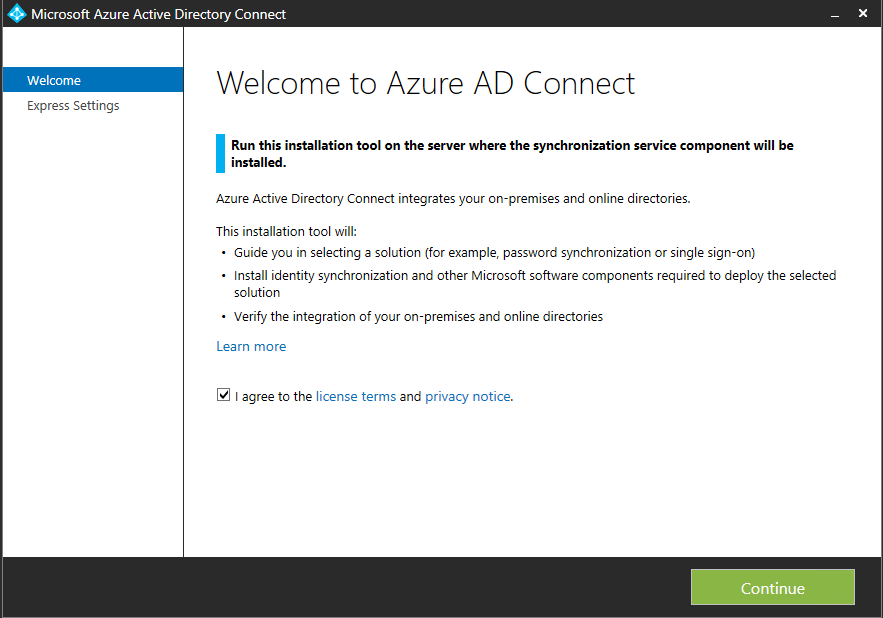Click the 'I agree to the' checkbox label
Viewport: 883px width, 618px height.
click(273, 397)
